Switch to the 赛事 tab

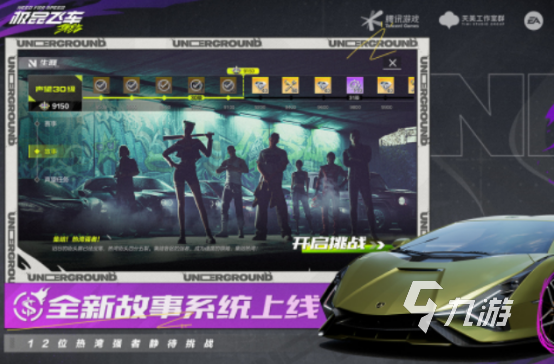(51, 124)
